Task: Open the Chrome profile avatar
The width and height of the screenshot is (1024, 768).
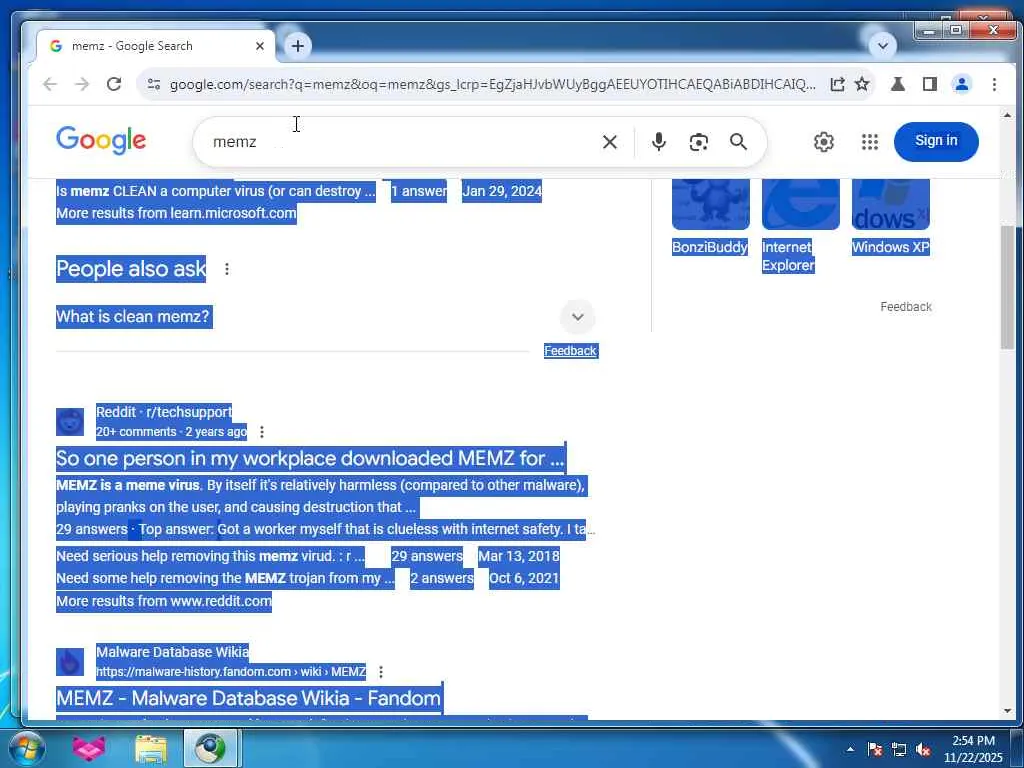Action: click(x=961, y=84)
